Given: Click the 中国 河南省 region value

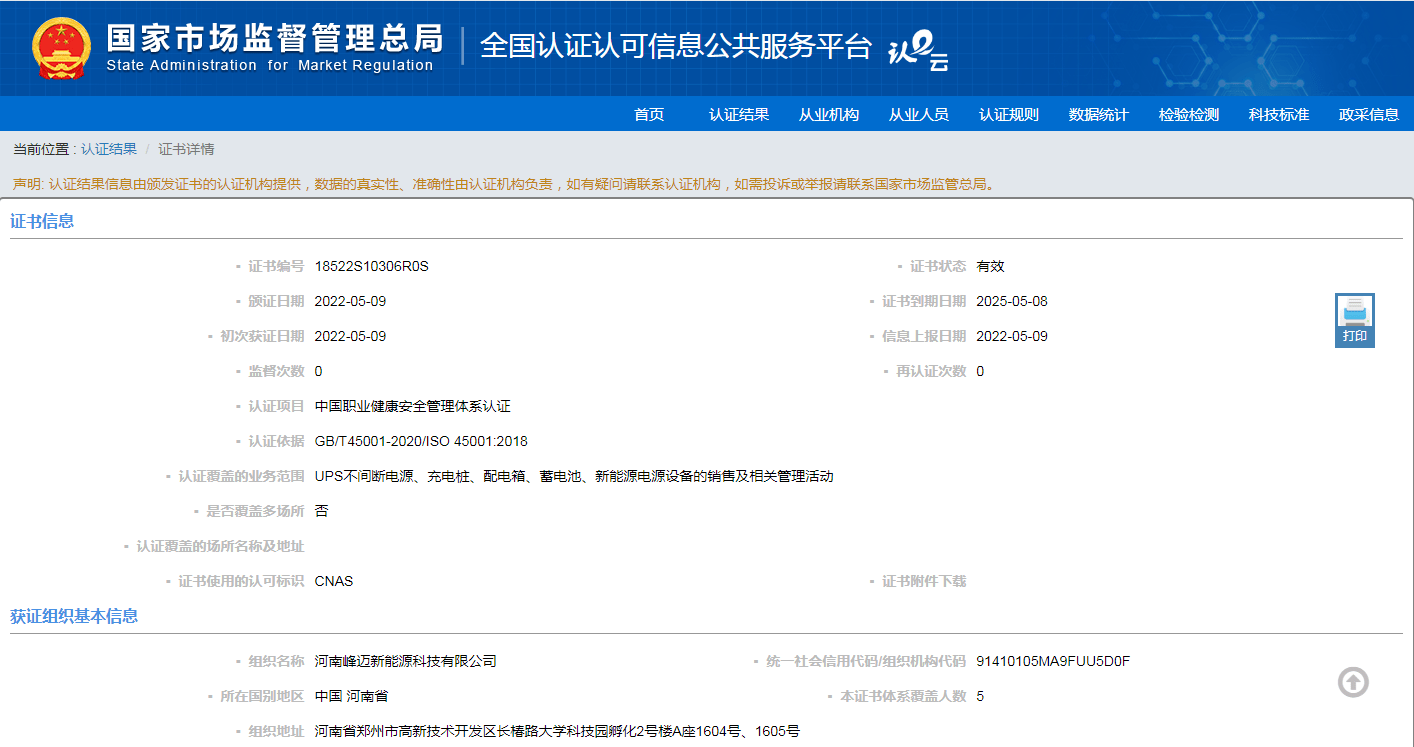Looking at the screenshot, I should pos(351,696).
